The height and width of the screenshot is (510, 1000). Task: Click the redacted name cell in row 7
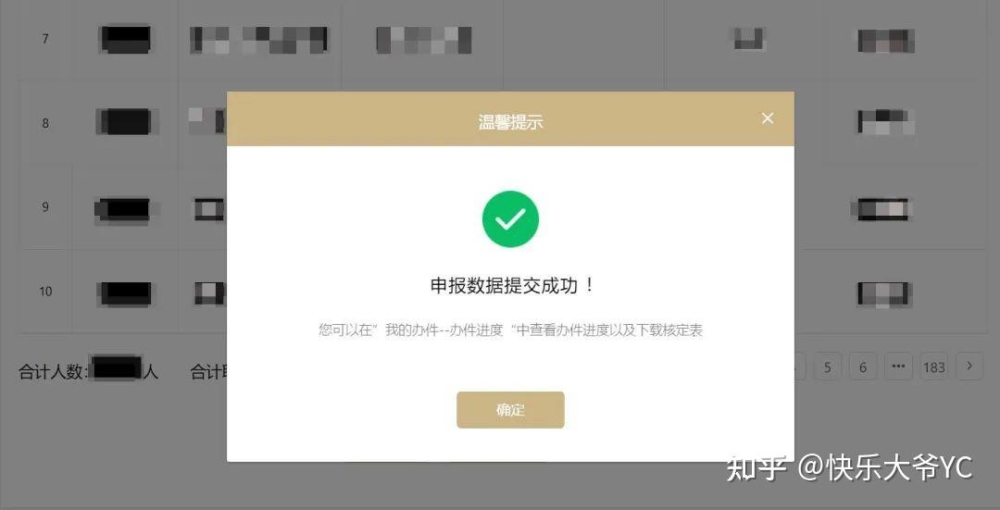point(126,39)
